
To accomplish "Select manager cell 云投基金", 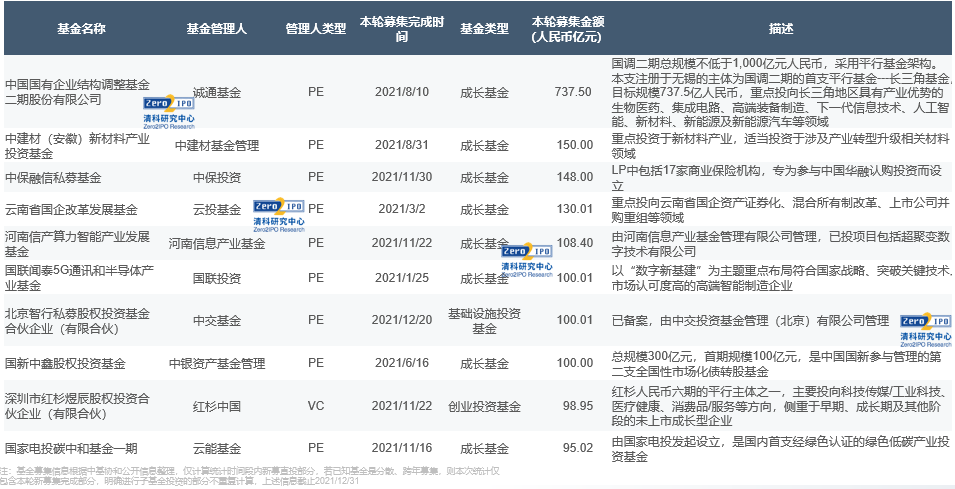I will [217, 209].
